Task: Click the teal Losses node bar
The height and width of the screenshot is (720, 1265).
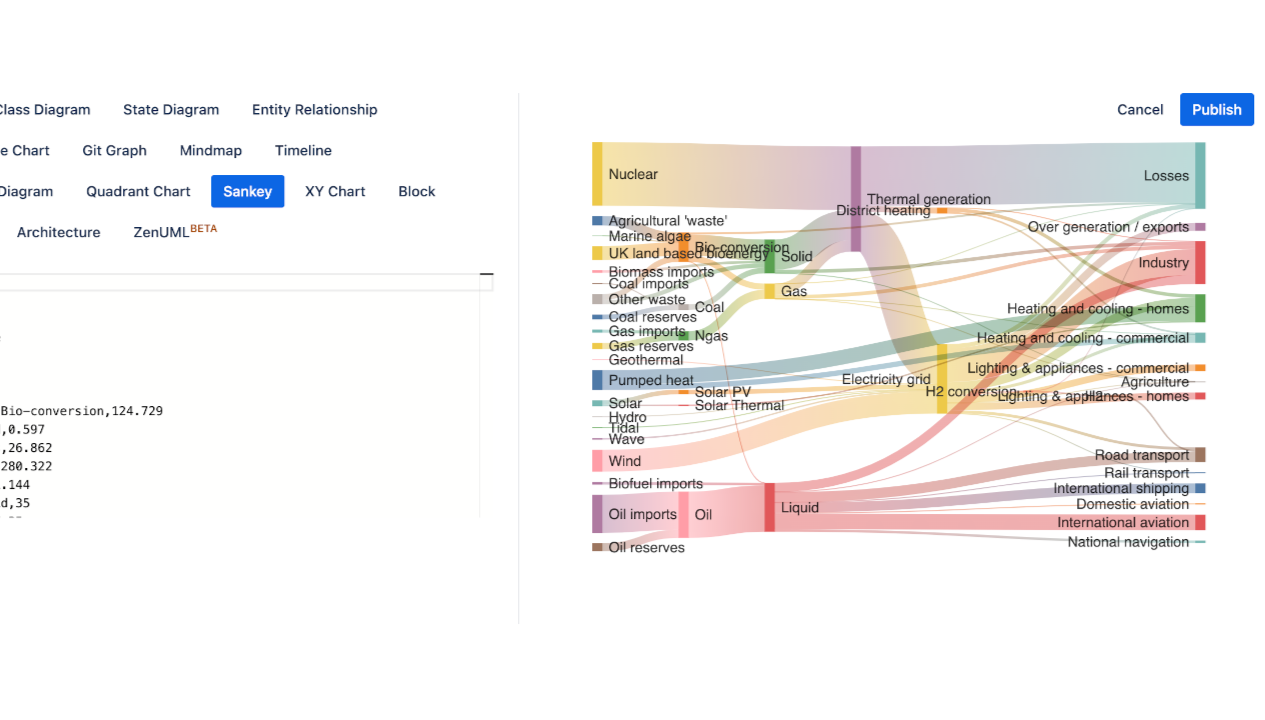Action: click(x=1200, y=175)
